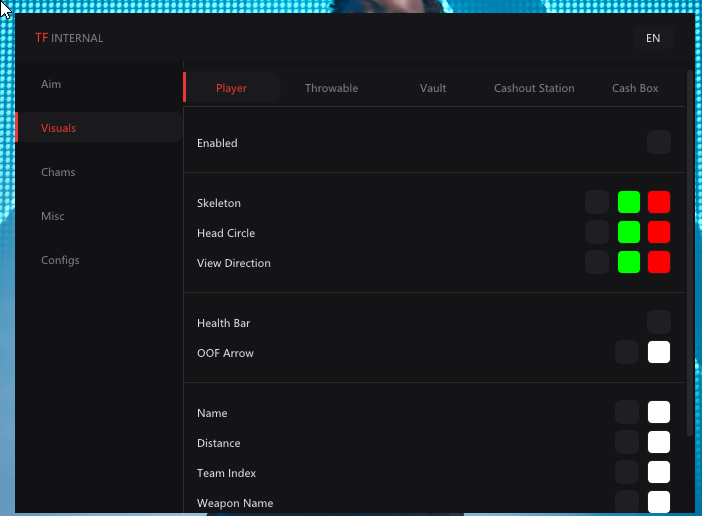Enable the Health Bar checkbox

659,322
